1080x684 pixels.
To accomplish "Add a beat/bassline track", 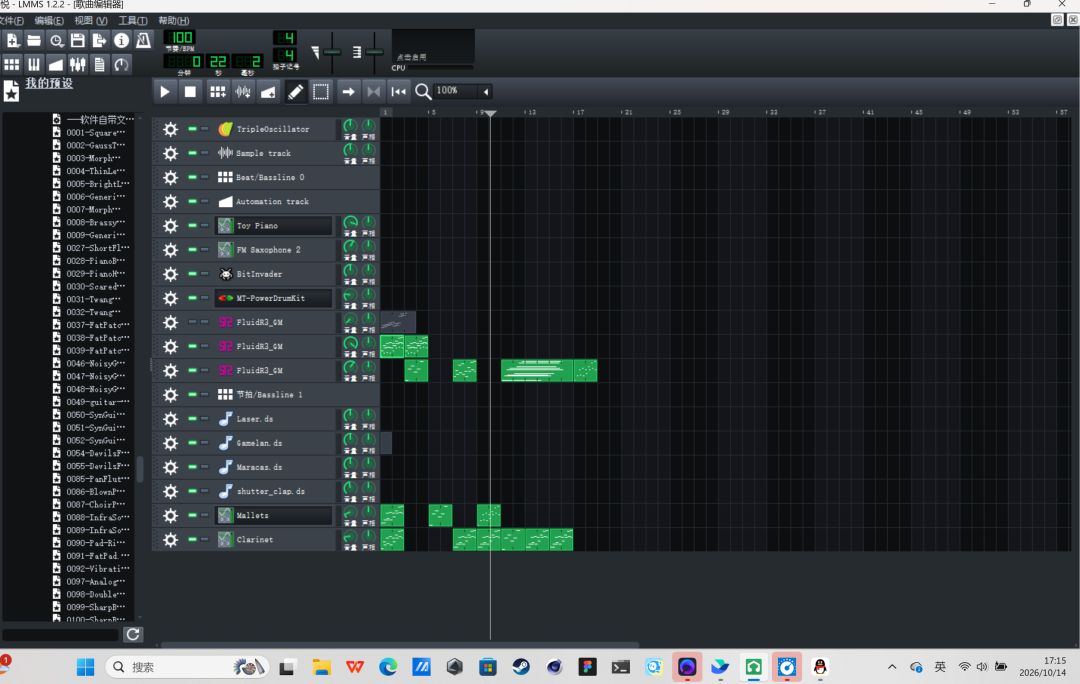I will point(218,92).
